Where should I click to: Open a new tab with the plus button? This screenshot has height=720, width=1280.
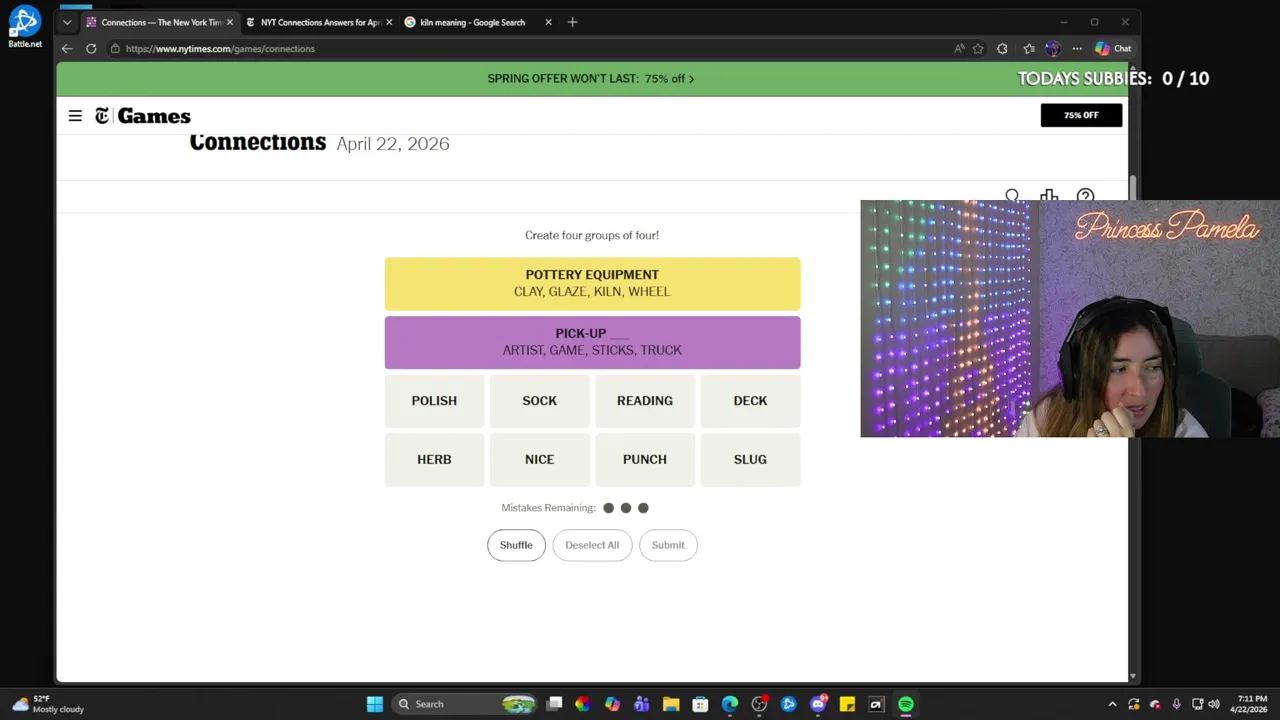(572, 22)
